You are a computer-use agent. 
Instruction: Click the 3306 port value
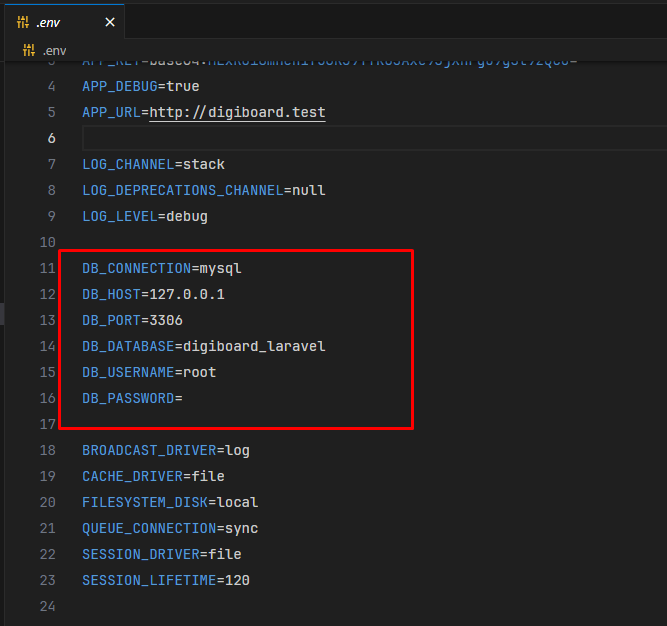(x=166, y=320)
